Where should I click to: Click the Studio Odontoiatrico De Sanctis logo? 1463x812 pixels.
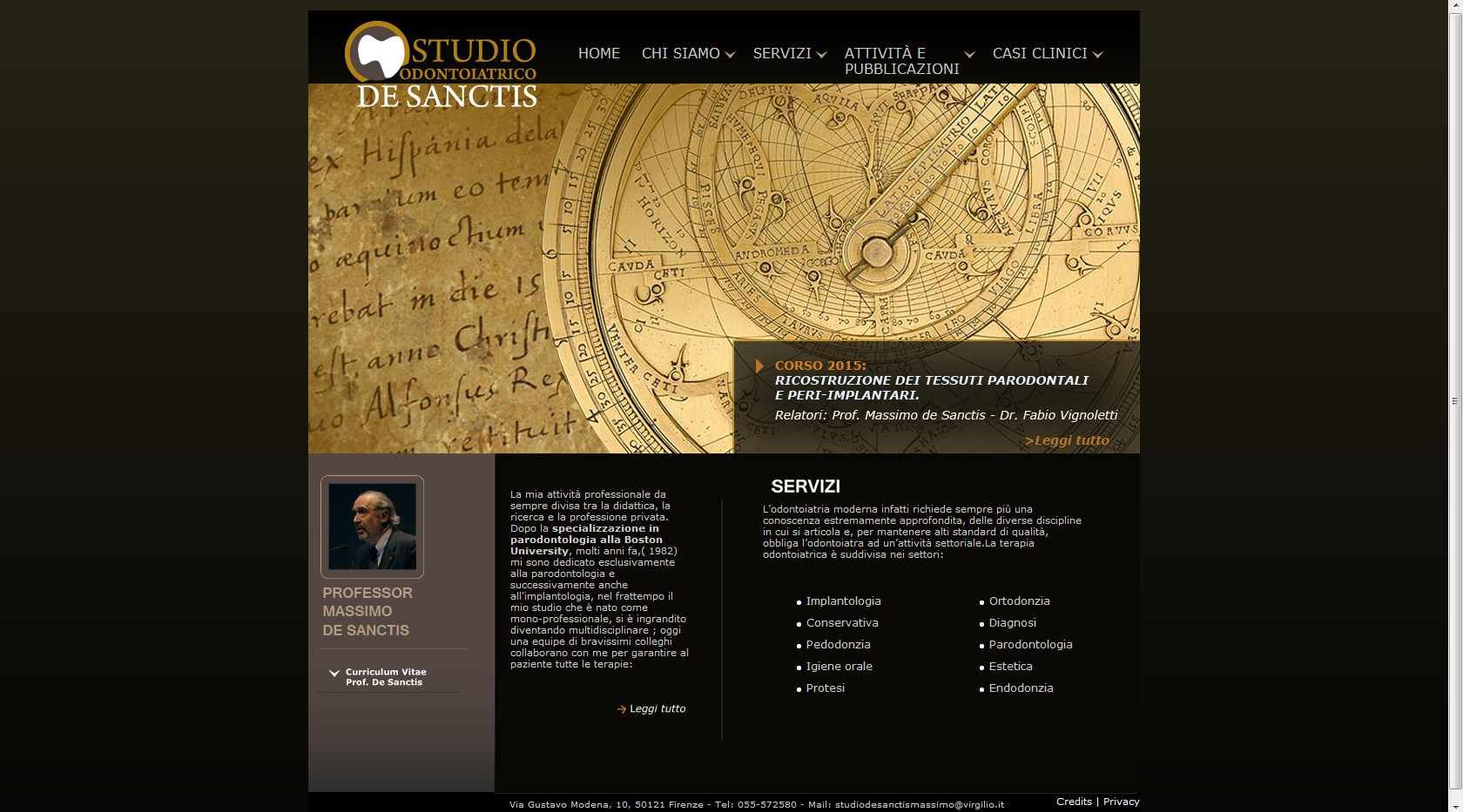[x=441, y=65]
